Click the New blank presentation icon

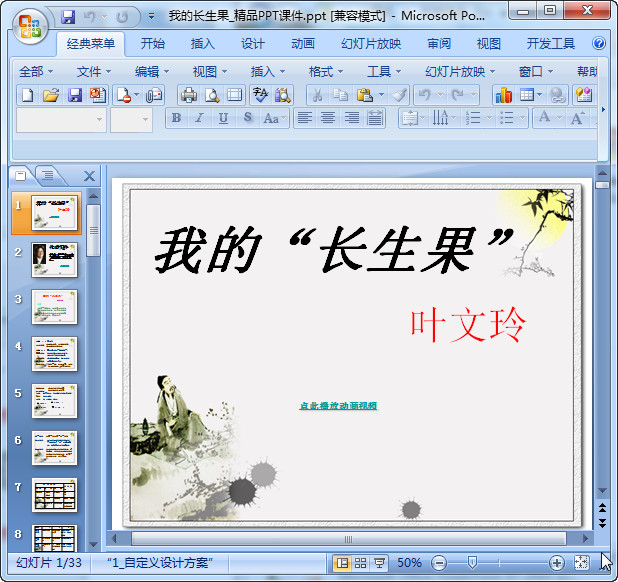pos(28,95)
